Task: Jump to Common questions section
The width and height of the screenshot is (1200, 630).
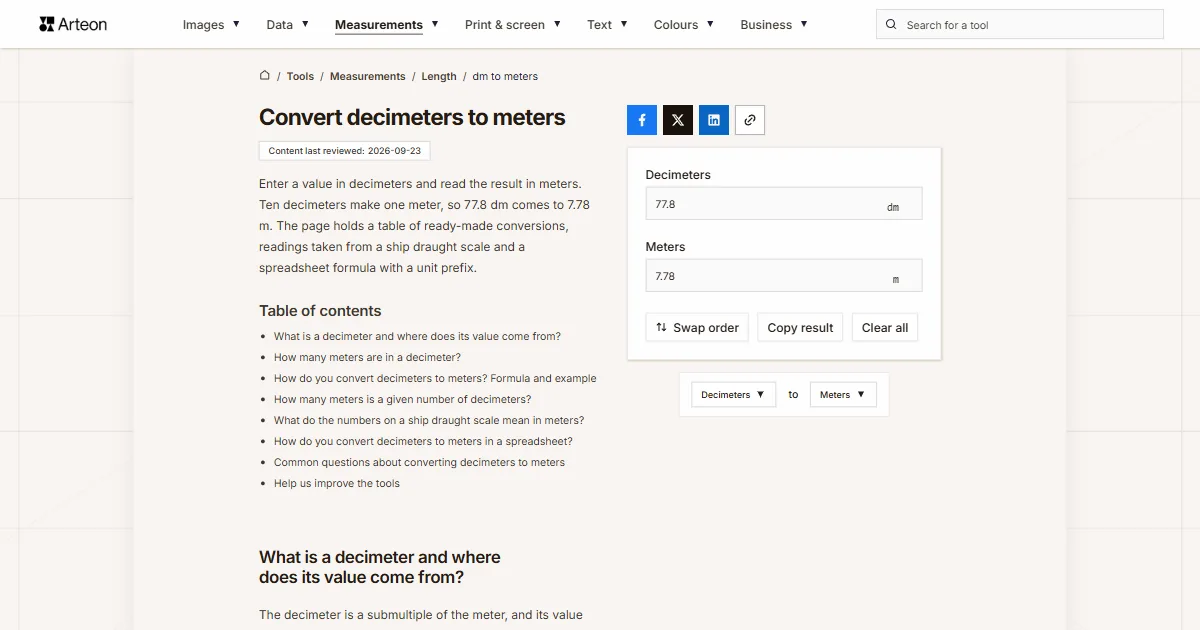Action: (x=419, y=462)
